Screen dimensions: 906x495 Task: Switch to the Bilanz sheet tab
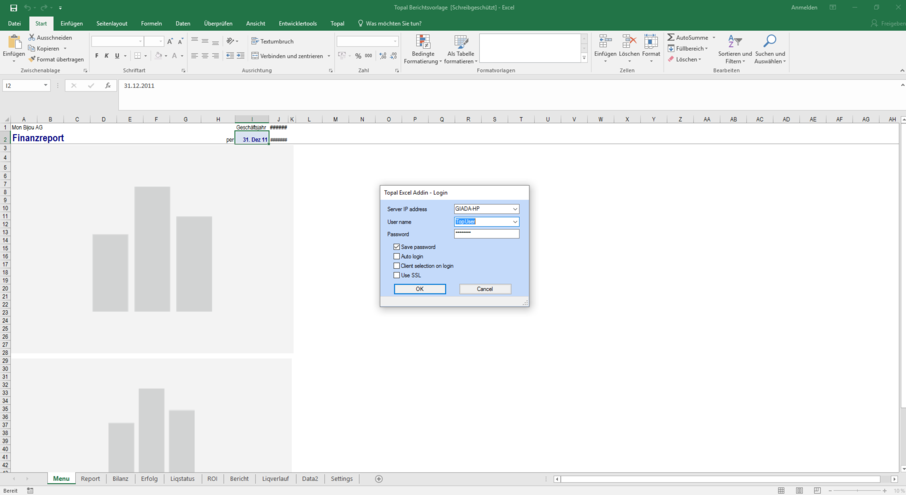tap(120, 479)
